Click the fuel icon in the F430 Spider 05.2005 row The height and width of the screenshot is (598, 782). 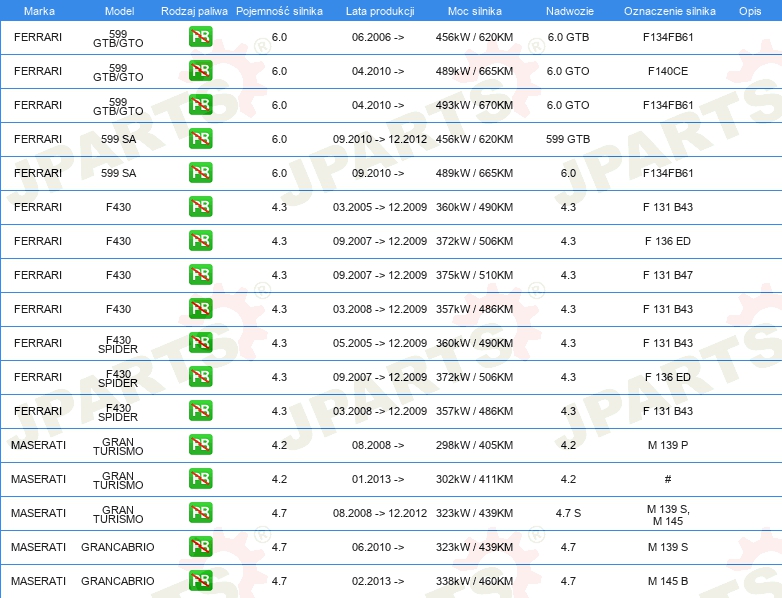pyautogui.click(x=200, y=343)
